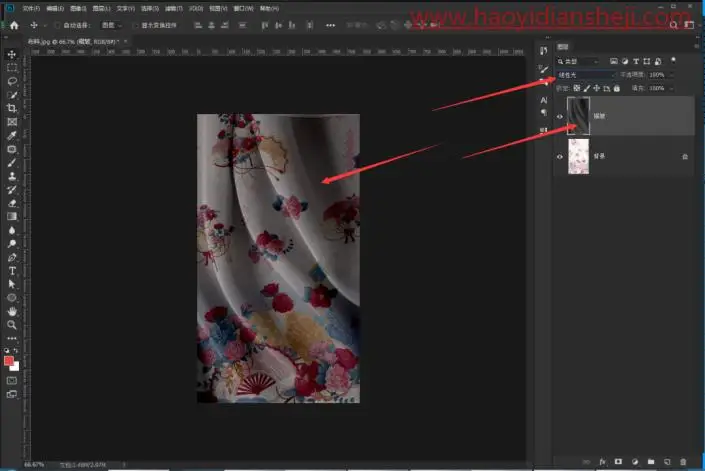Change the screen mode
Image resolution: width=705 pixels, height=471 pixels.
tap(12, 394)
